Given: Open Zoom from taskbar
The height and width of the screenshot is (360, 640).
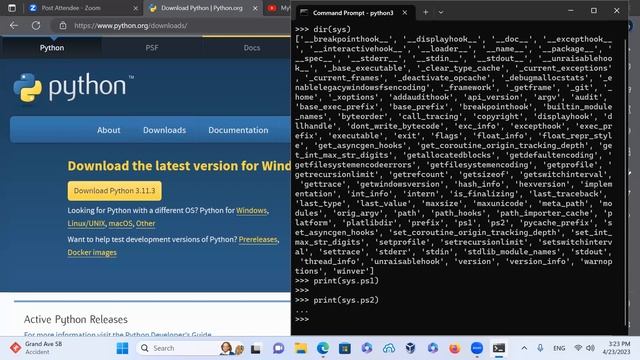Looking at the screenshot, I should coord(477,348).
